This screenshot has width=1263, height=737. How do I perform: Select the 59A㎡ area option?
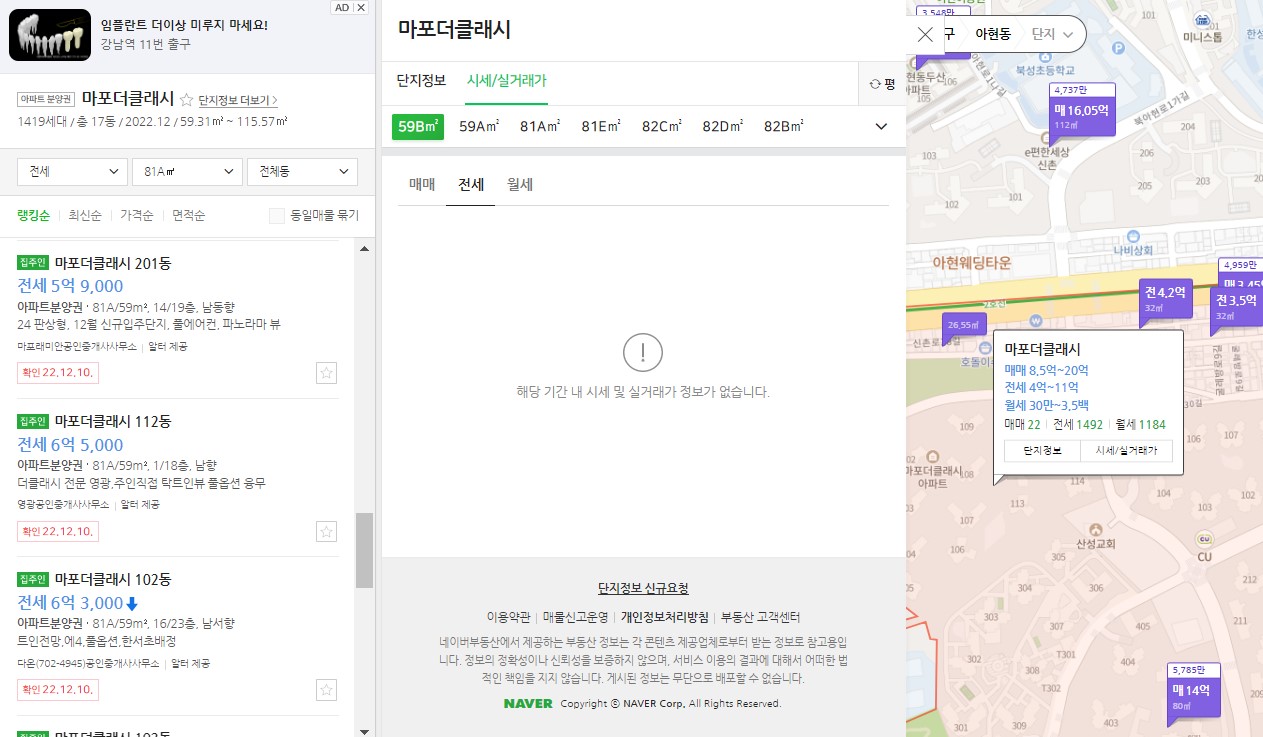tap(480, 126)
